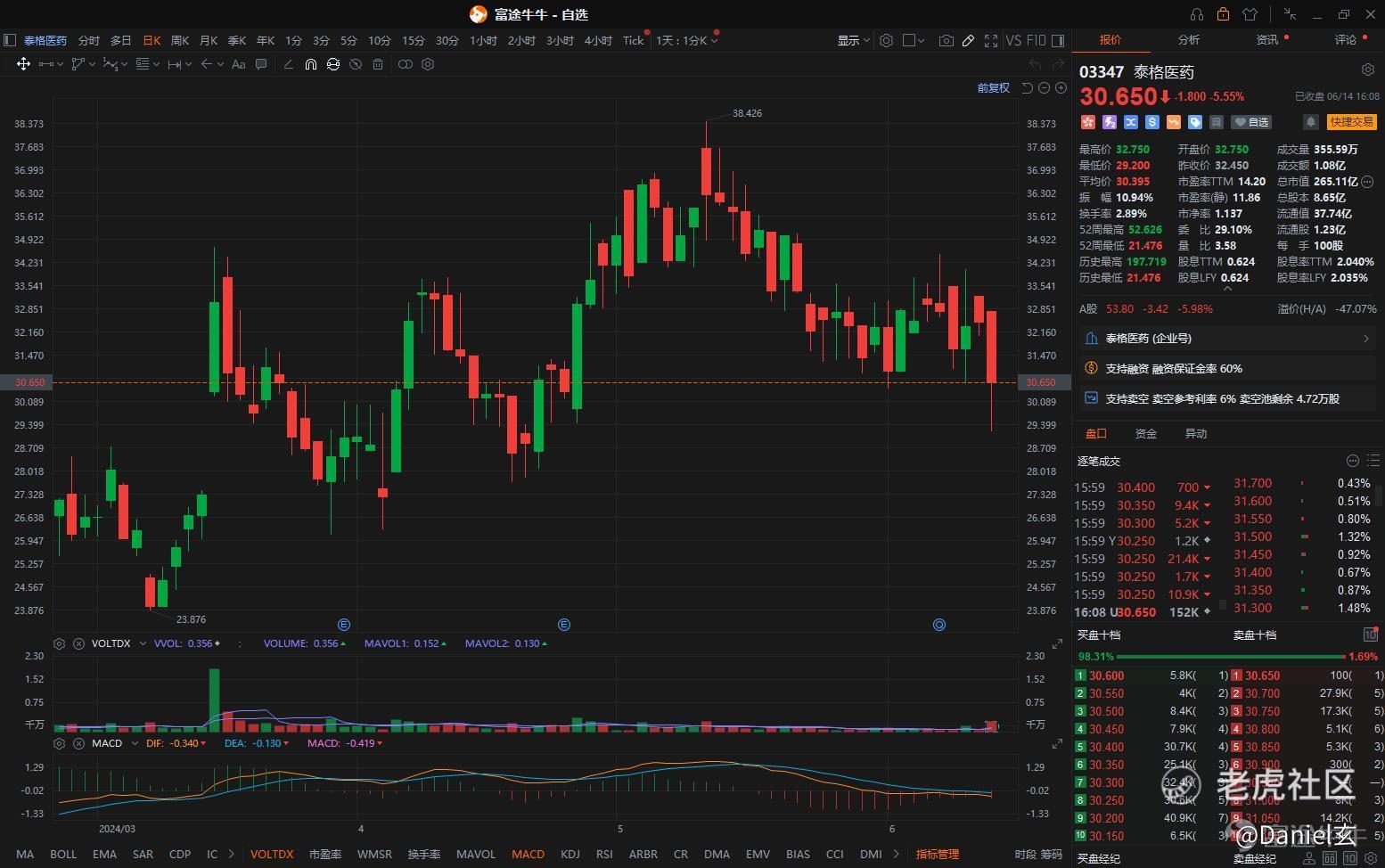Open the F10 company info

pos(1036,40)
